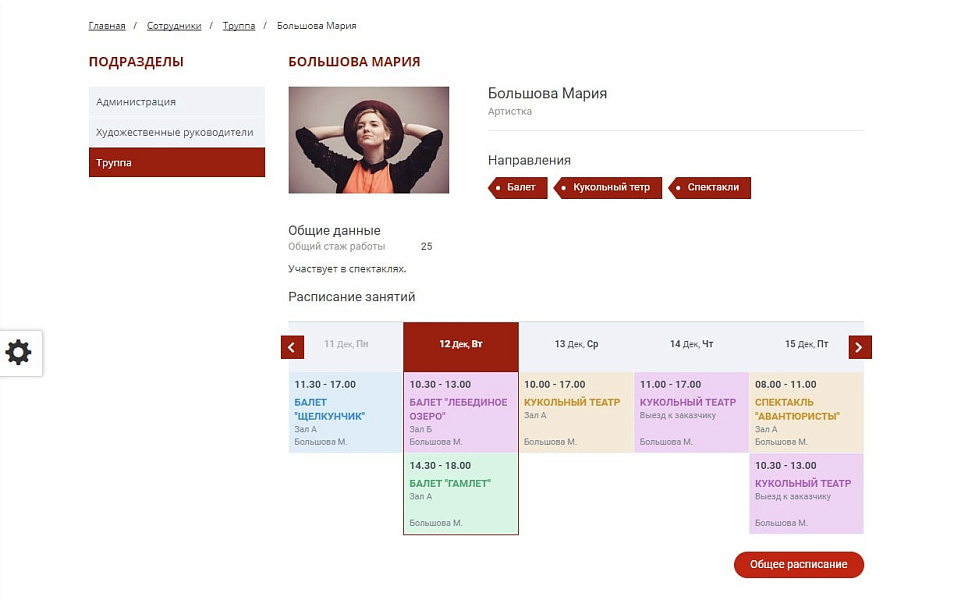This screenshot has width=954, height=600.
Task: Open Художественные руководители subsection
Action: (x=176, y=132)
